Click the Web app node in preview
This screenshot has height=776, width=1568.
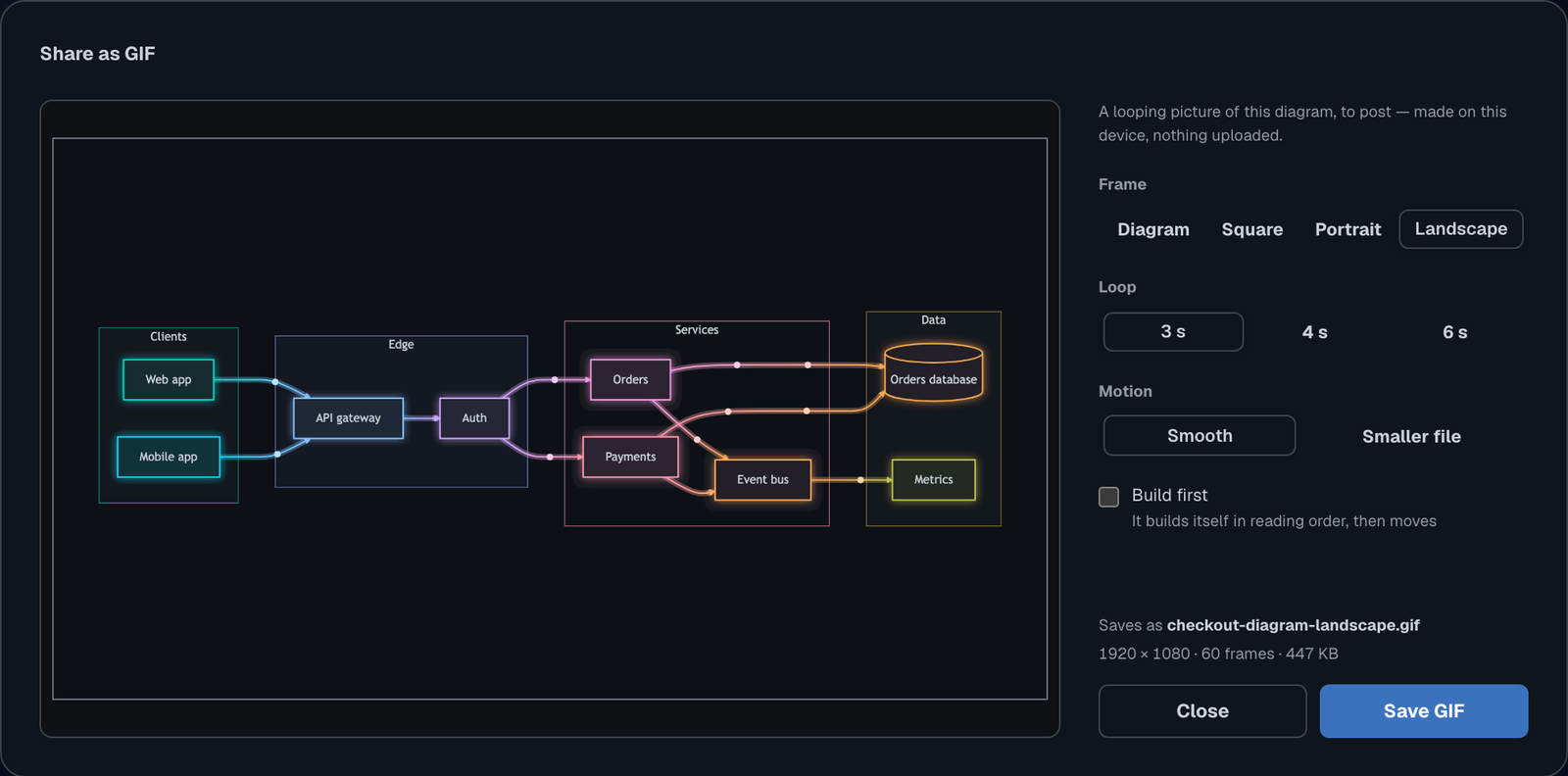click(169, 380)
